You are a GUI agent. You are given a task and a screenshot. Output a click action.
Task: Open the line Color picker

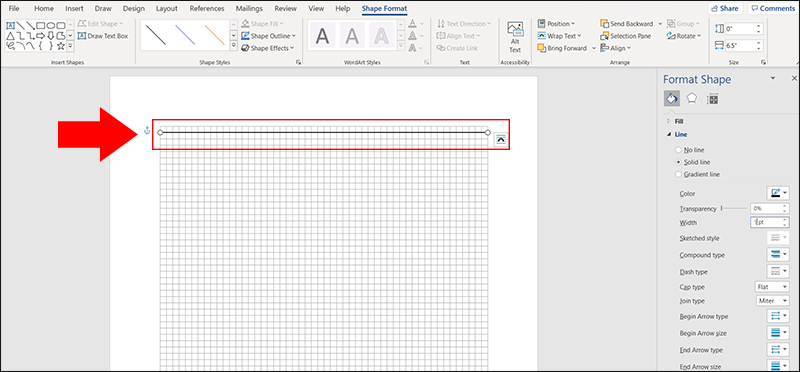click(778, 193)
